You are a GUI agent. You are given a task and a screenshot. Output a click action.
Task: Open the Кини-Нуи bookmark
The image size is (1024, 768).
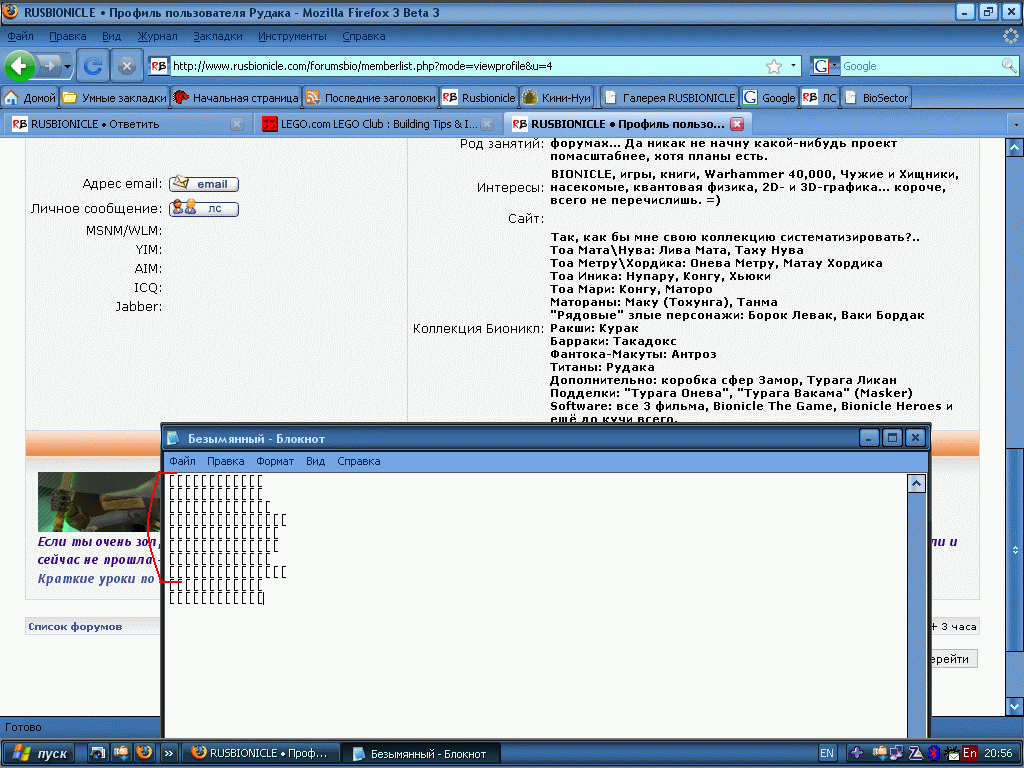click(556, 98)
